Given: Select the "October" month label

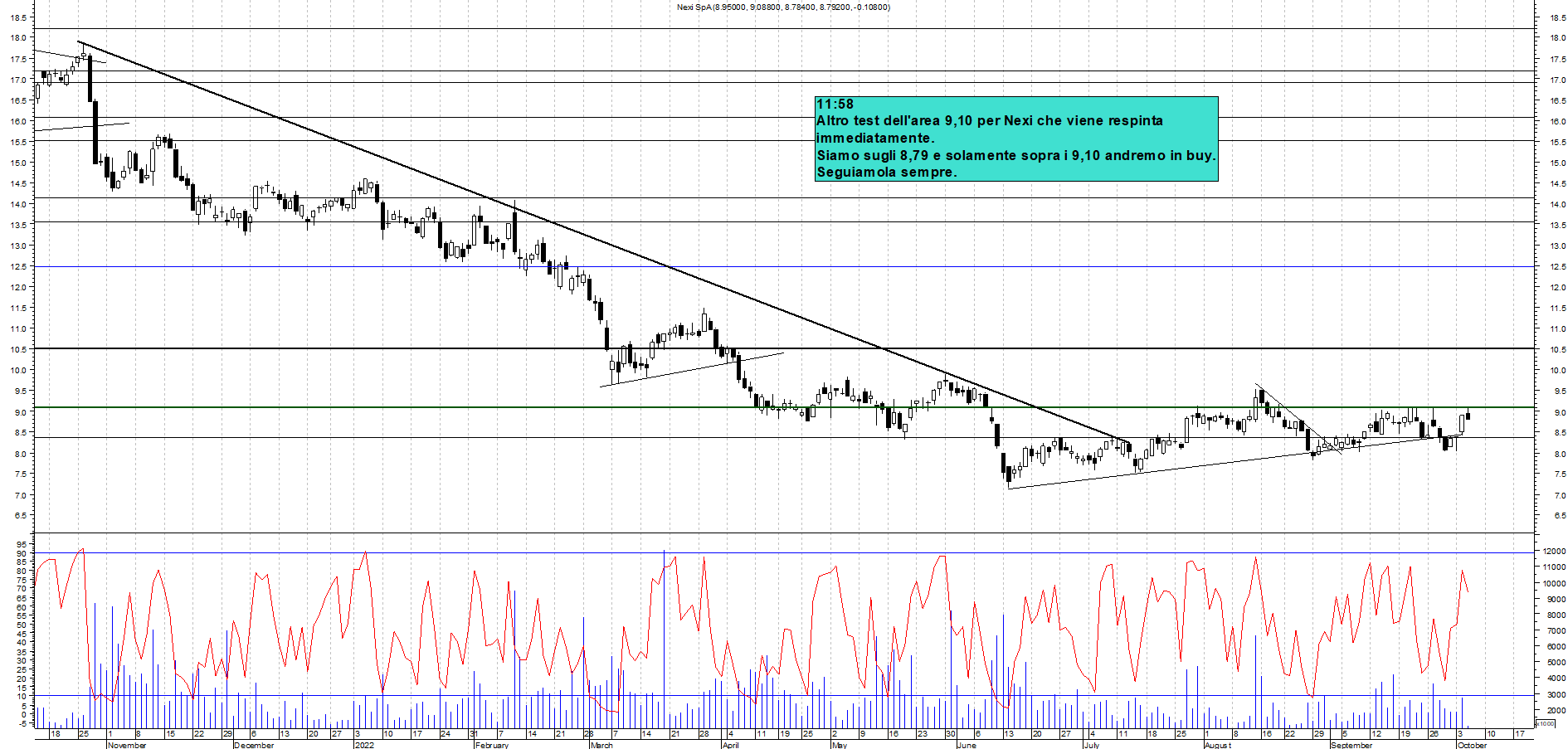Looking at the screenshot, I should point(1473,745).
